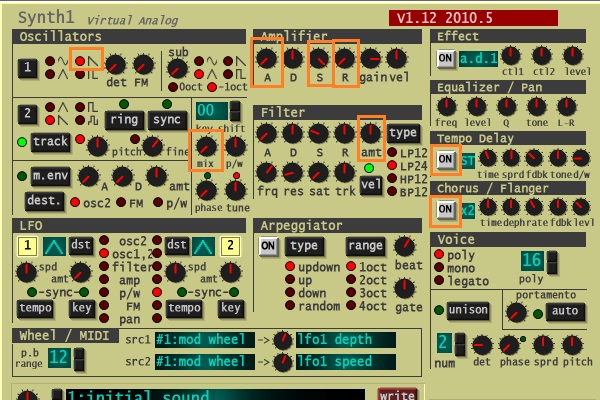
Task: Open the a.d.1 effect type selector
Action: coord(479,59)
